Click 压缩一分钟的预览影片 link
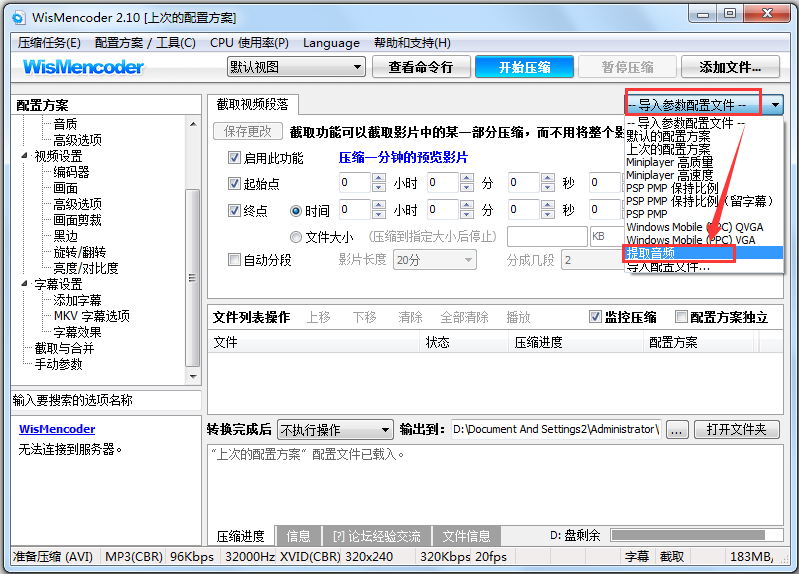This screenshot has width=799, height=574. point(403,158)
